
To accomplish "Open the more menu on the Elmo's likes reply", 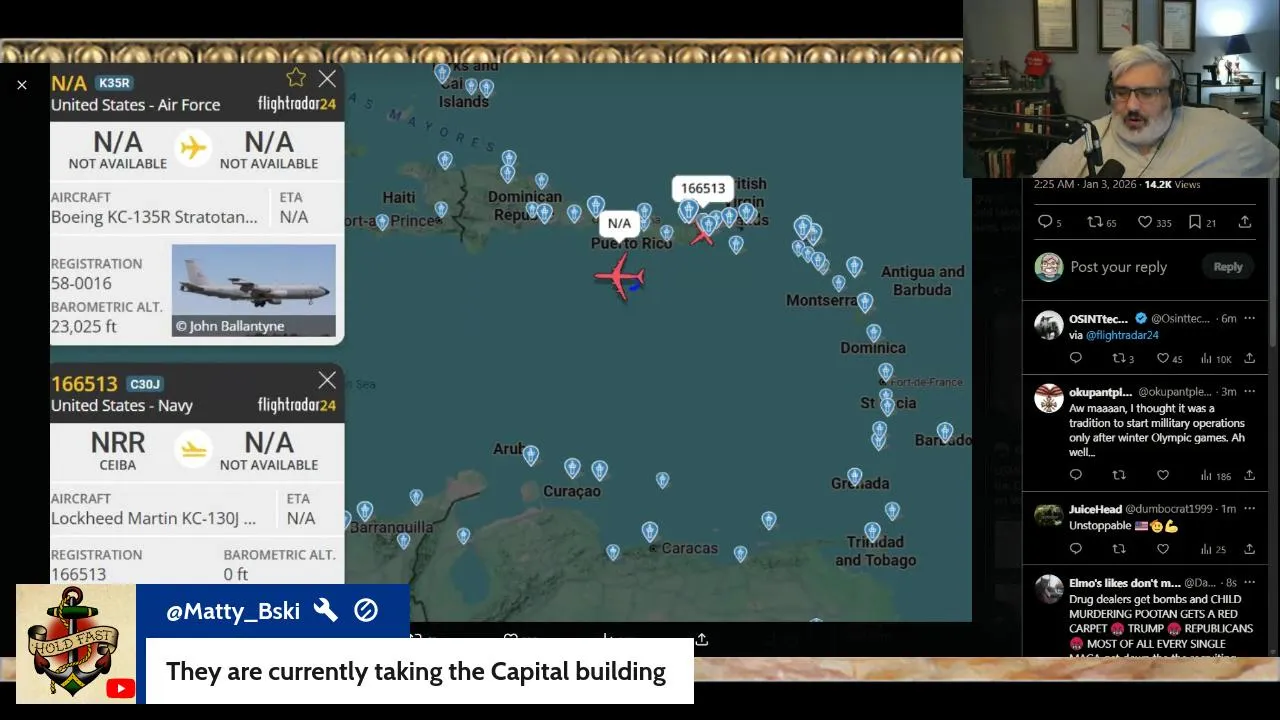I will point(1249,582).
